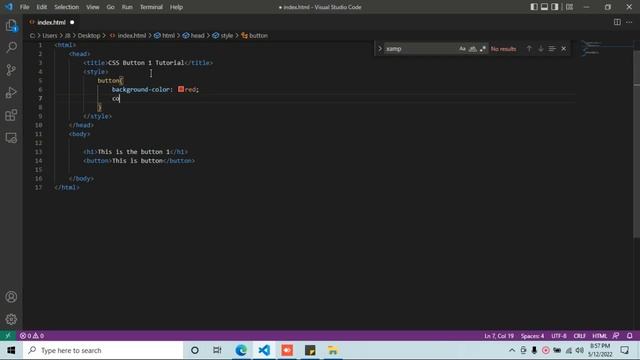Open button breadcrumb dropdown

coord(254,36)
